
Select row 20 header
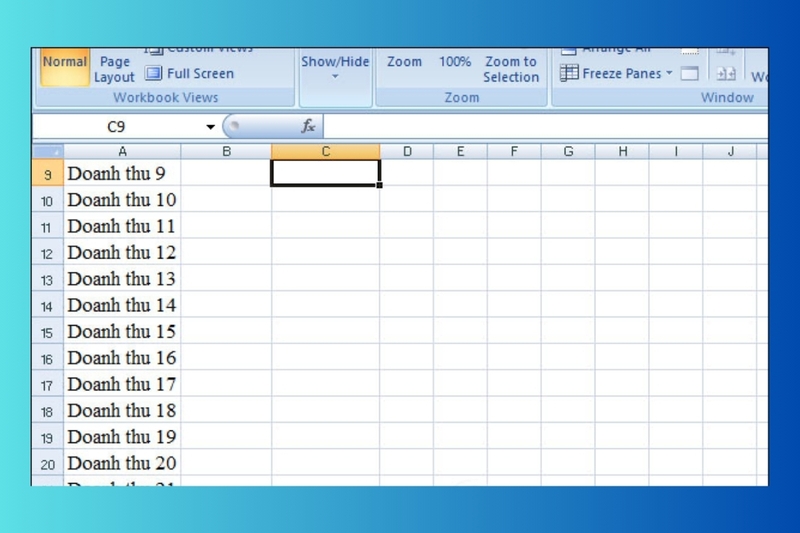tap(47, 464)
